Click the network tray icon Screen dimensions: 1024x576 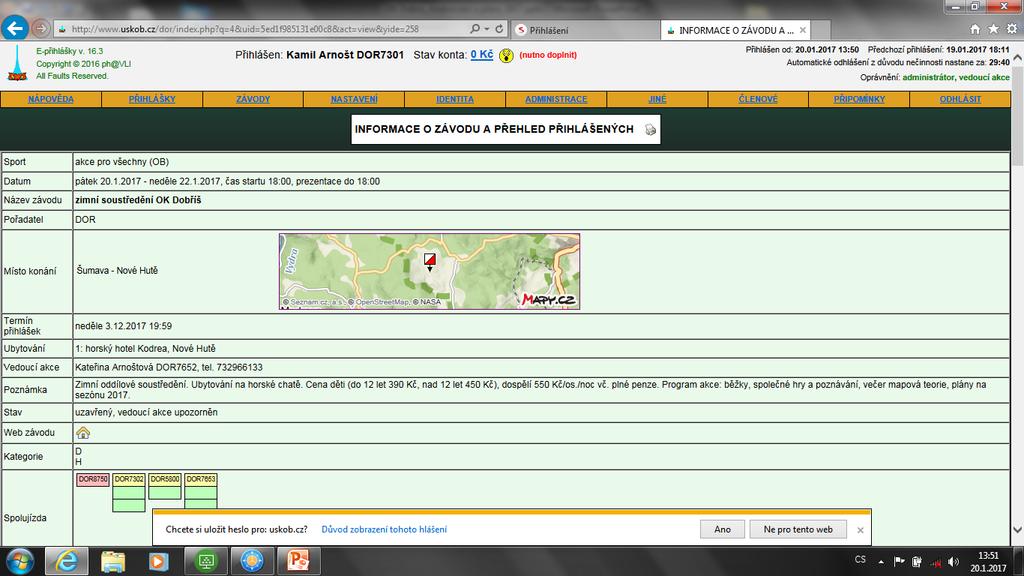pyautogui.click(x=936, y=562)
